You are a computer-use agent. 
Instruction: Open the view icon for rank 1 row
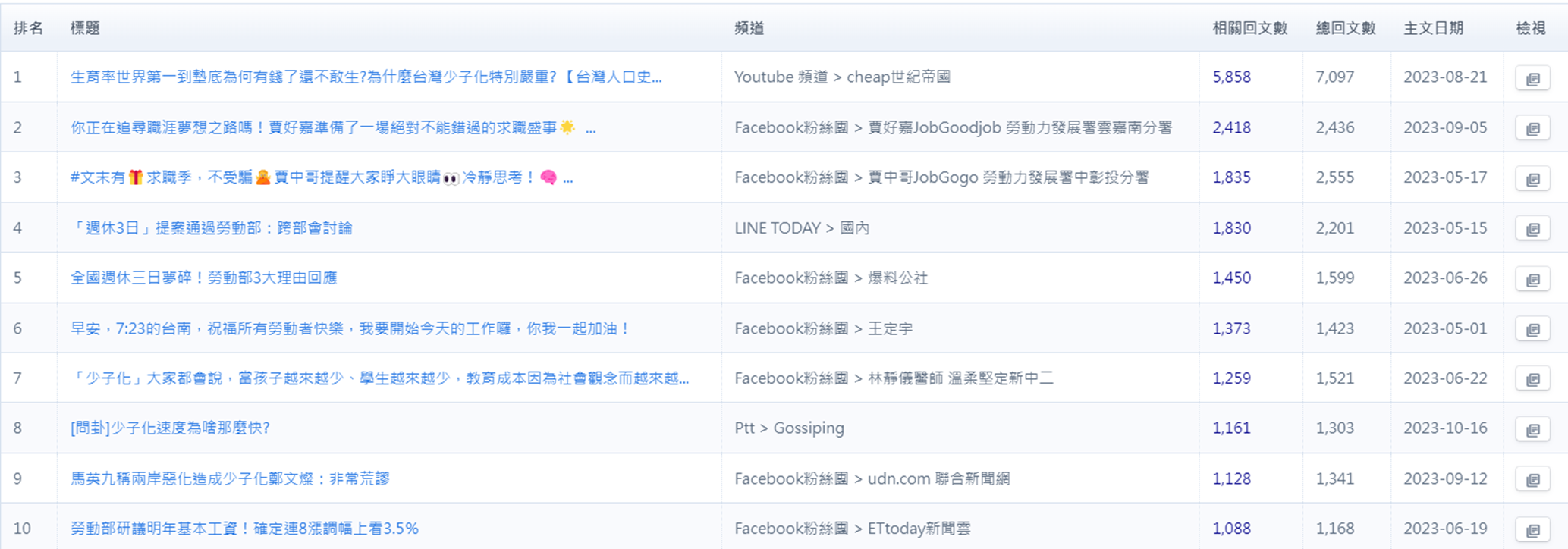tap(1532, 78)
